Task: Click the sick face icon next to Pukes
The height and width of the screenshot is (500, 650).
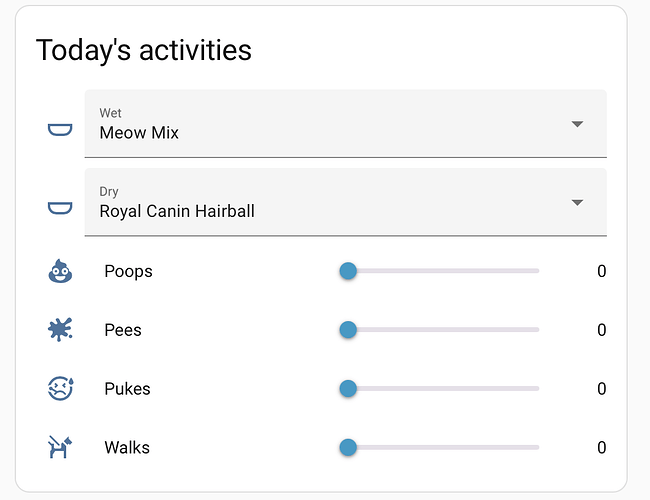Action: coord(61,388)
